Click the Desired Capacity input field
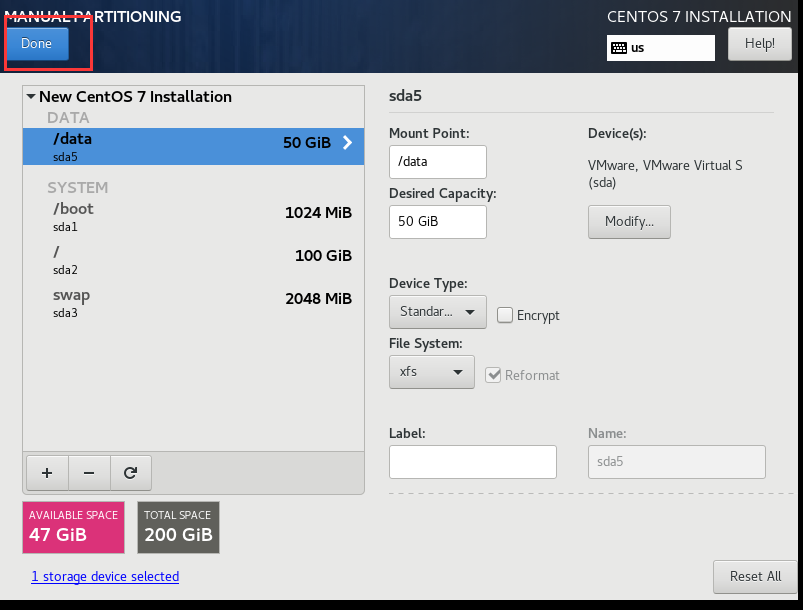 click(437, 222)
